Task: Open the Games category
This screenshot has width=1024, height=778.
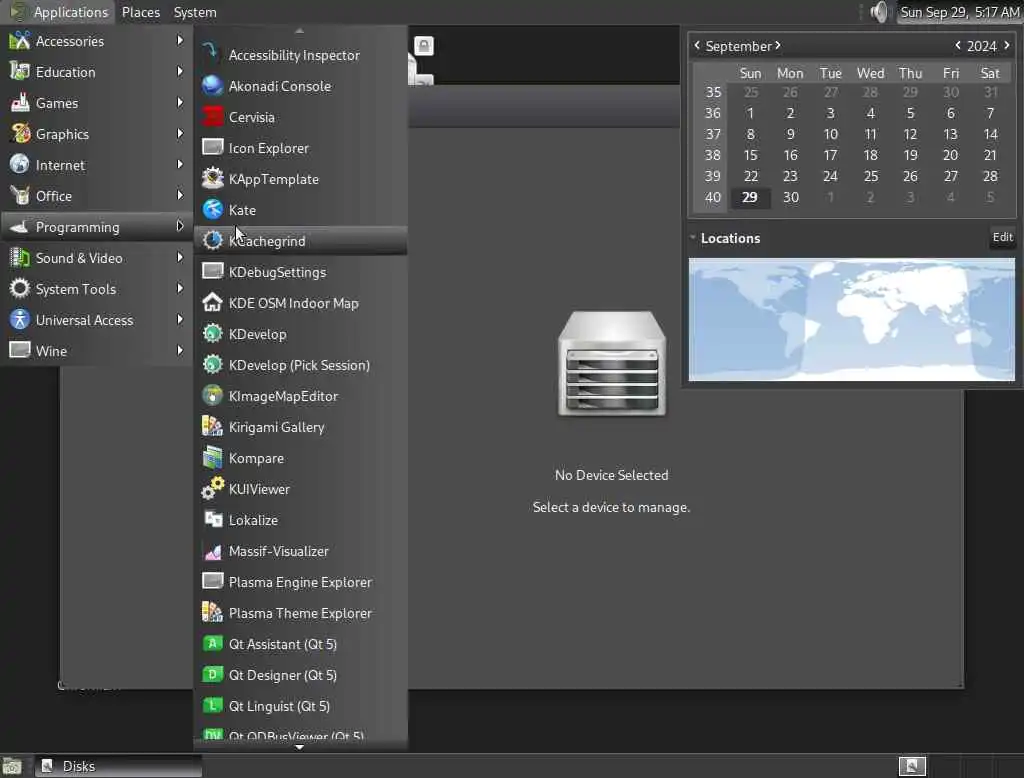Action: (97, 103)
